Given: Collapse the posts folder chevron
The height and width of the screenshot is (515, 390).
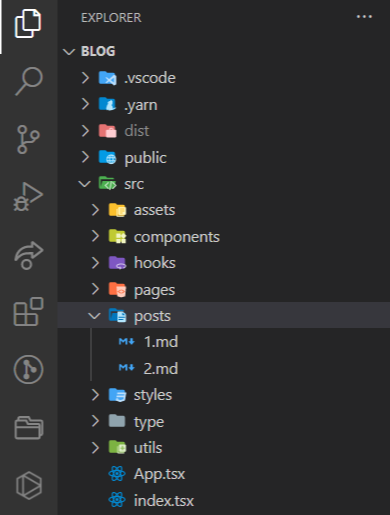Looking at the screenshot, I should (x=94, y=316).
